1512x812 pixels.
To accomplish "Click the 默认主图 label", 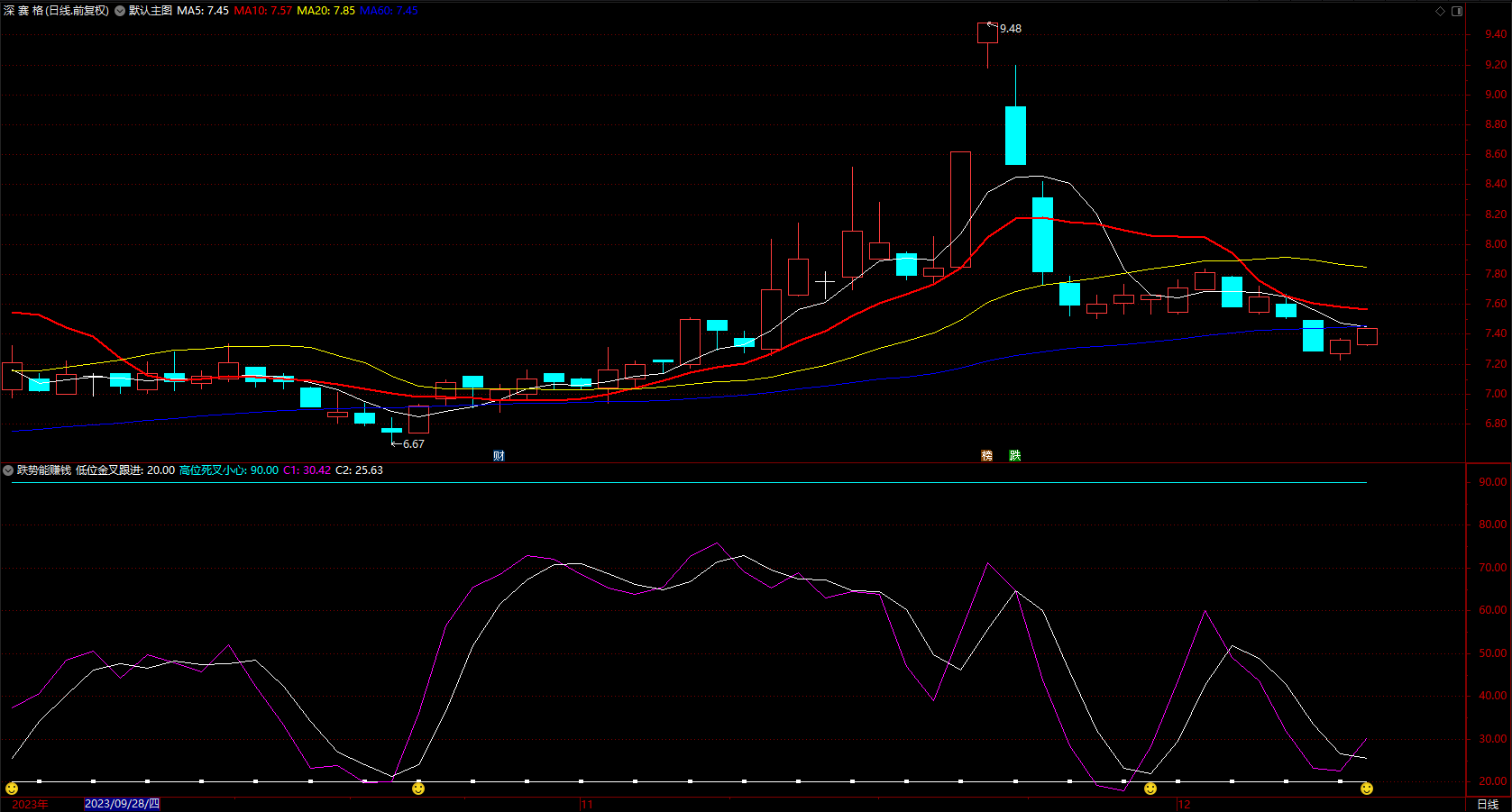I will click(x=151, y=11).
